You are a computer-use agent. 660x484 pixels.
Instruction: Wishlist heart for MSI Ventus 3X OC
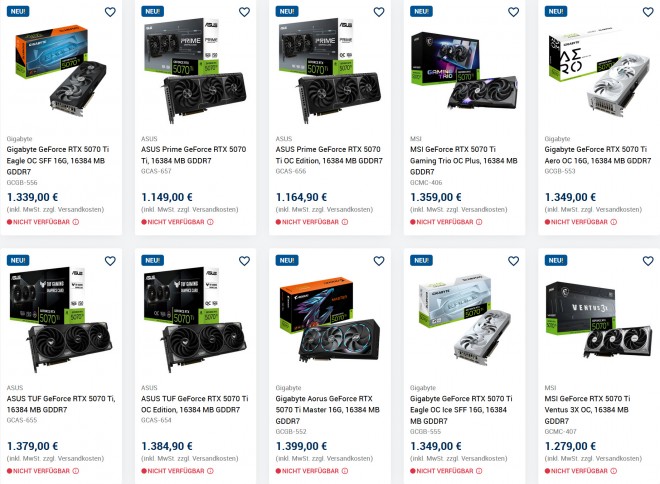point(648,261)
